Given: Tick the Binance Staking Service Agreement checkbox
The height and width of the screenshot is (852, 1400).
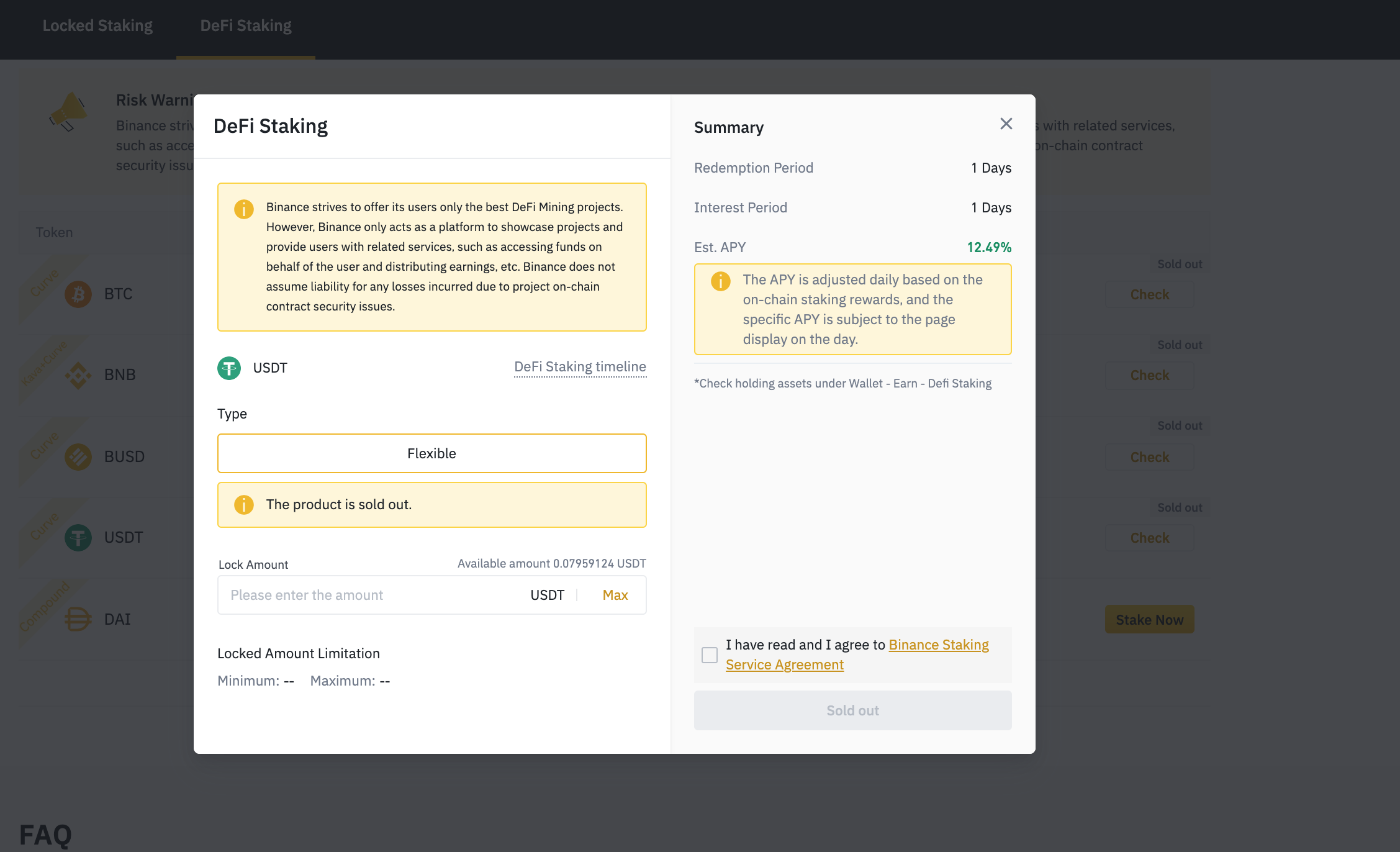Looking at the screenshot, I should (x=710, y=655).
